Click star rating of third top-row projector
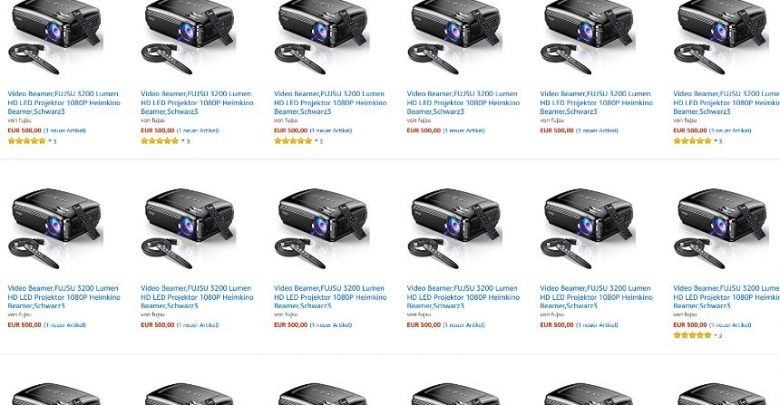The image size is (780, 405). (x=293, y=141)
